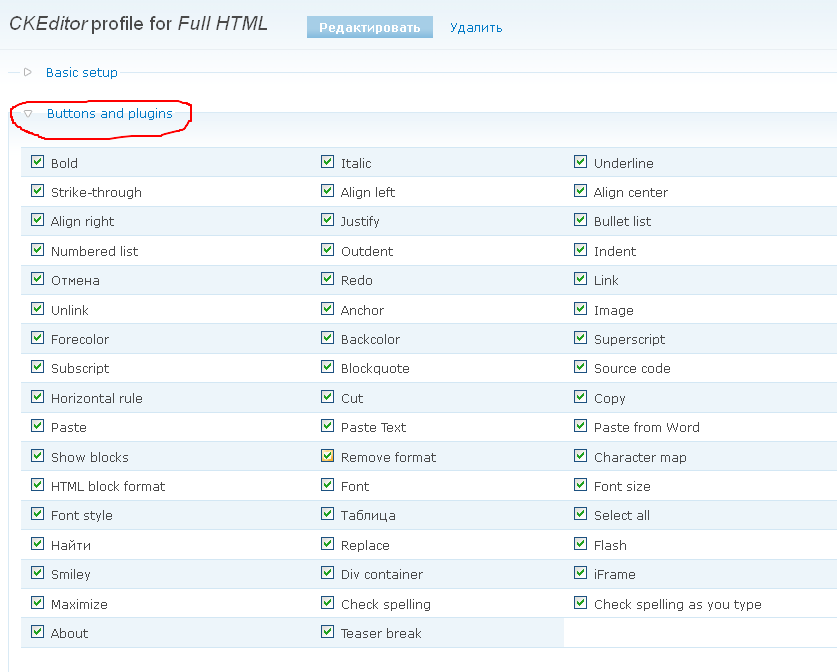Screen dimensions: 837x672
Task: Open the Basic setup link
Action: coord(82,73)
